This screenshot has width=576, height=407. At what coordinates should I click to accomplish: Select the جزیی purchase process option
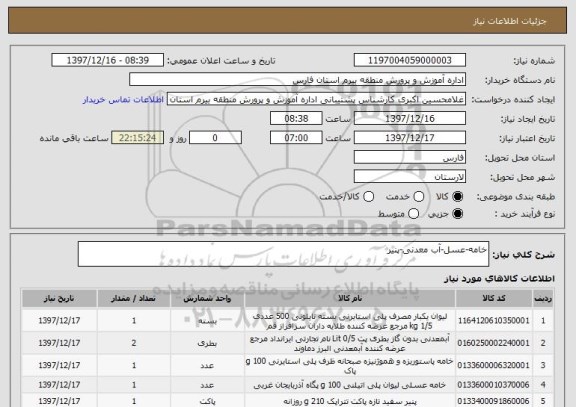point(457,213)
